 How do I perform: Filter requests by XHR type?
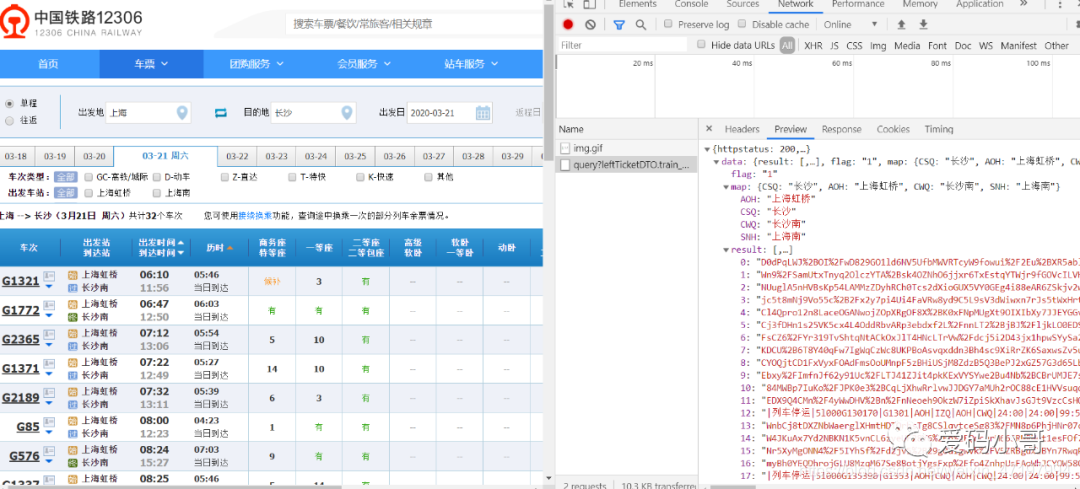813,45
